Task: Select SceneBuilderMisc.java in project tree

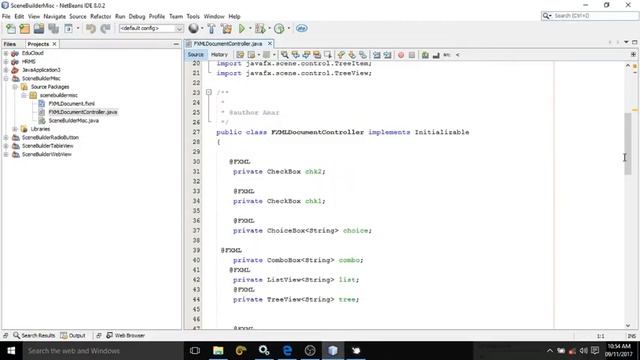Action: tap(73, 120)
